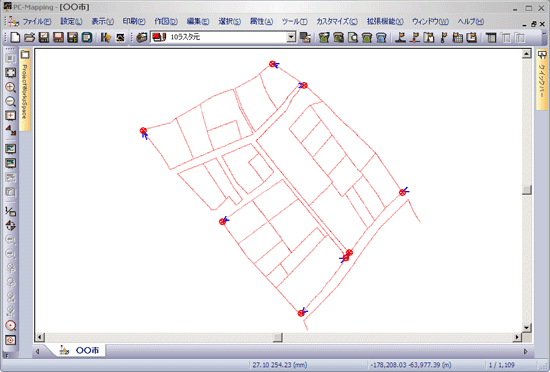Click the vertical scrollbar thumb
Viewport: 550px width, 372px height.
click(x=526, y=190)
